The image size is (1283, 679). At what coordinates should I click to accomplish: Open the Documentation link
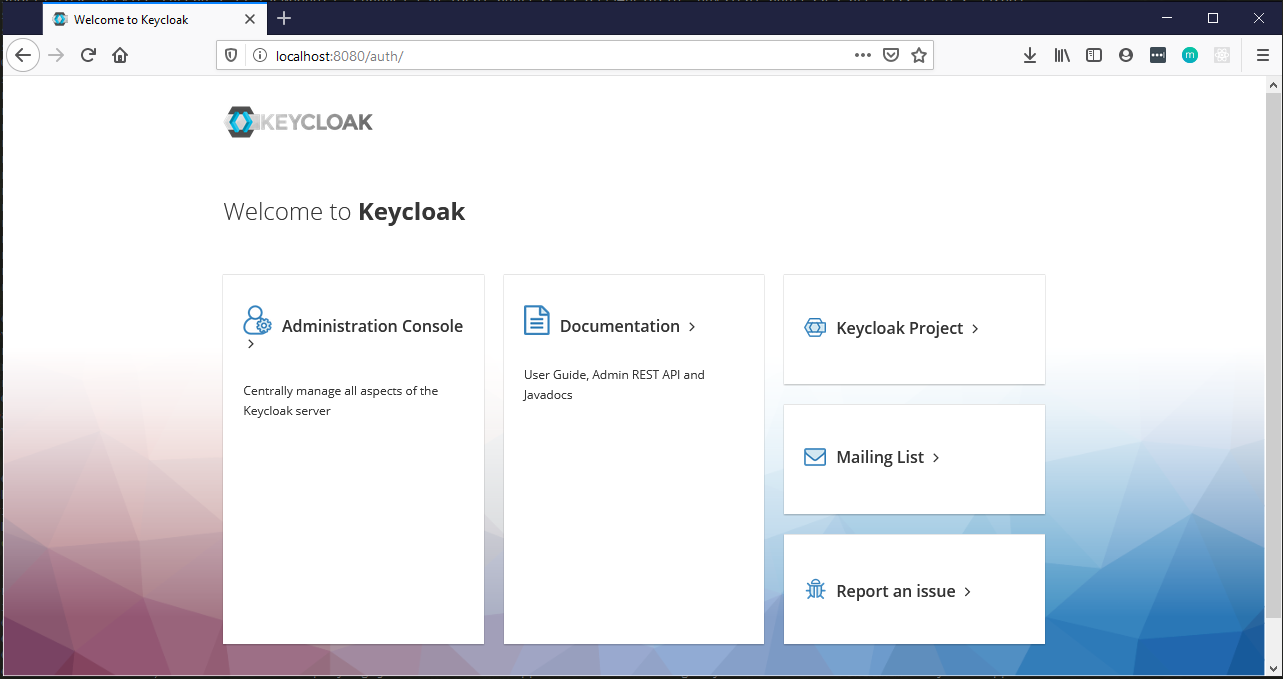click(x=620, y=326)
